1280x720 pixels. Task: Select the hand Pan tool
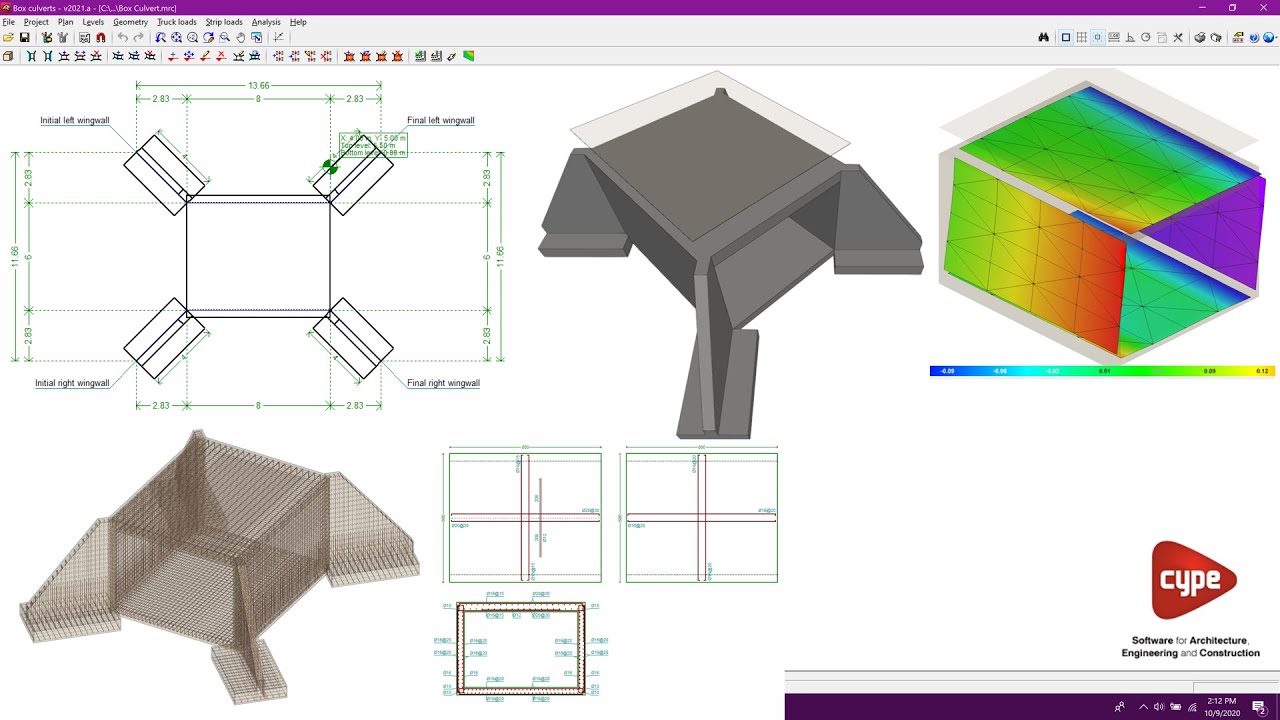coord(241,38)
